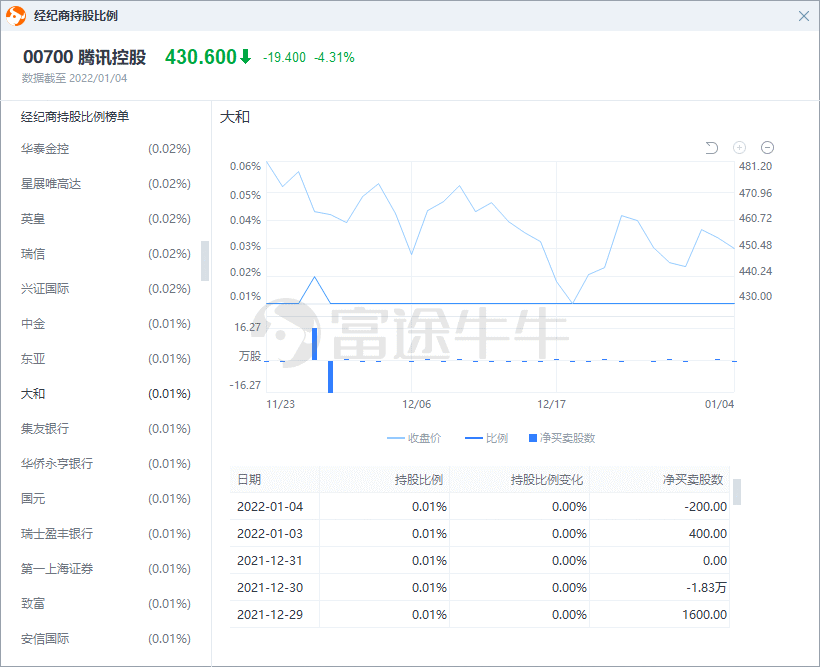Open the 瑞信 broker holdings
This screenshot has height=667, width=820.
(x=33, y=254)
